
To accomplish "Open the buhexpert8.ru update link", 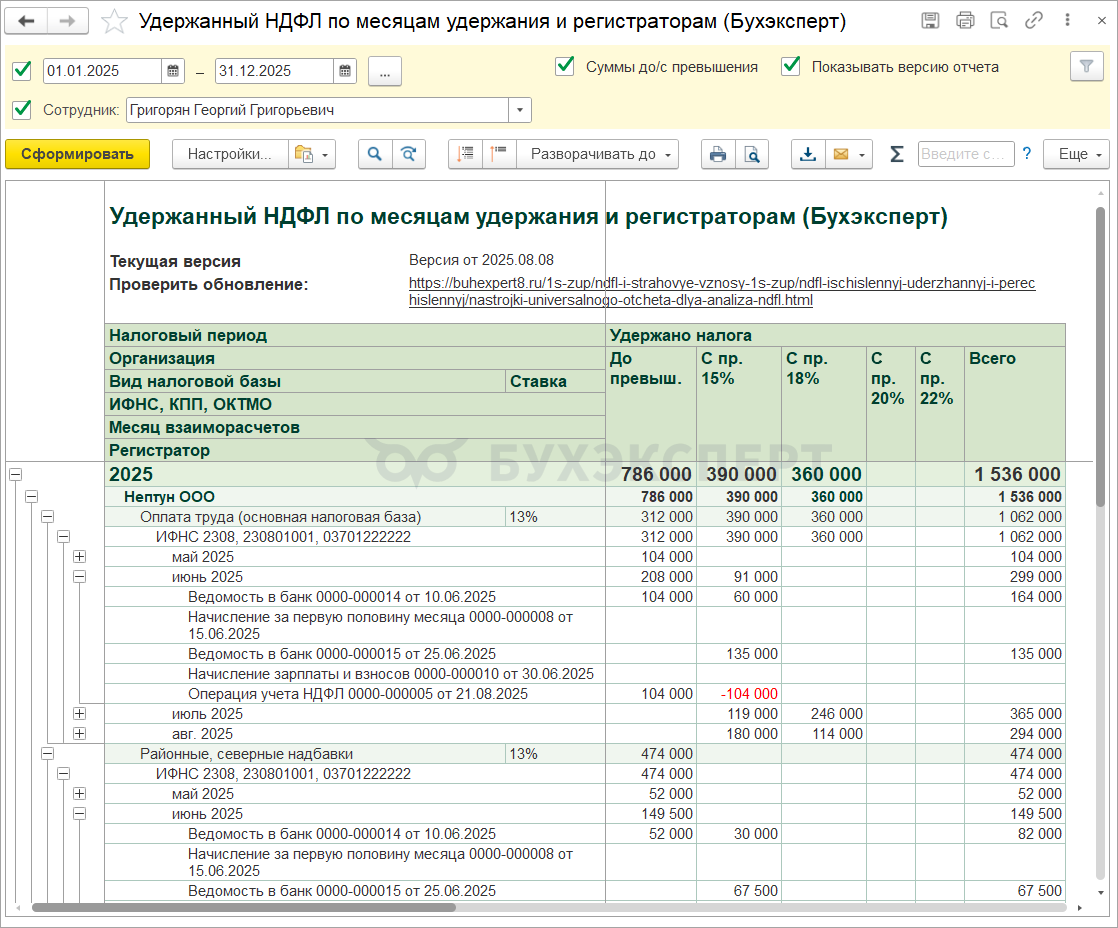I will [722, 292].
